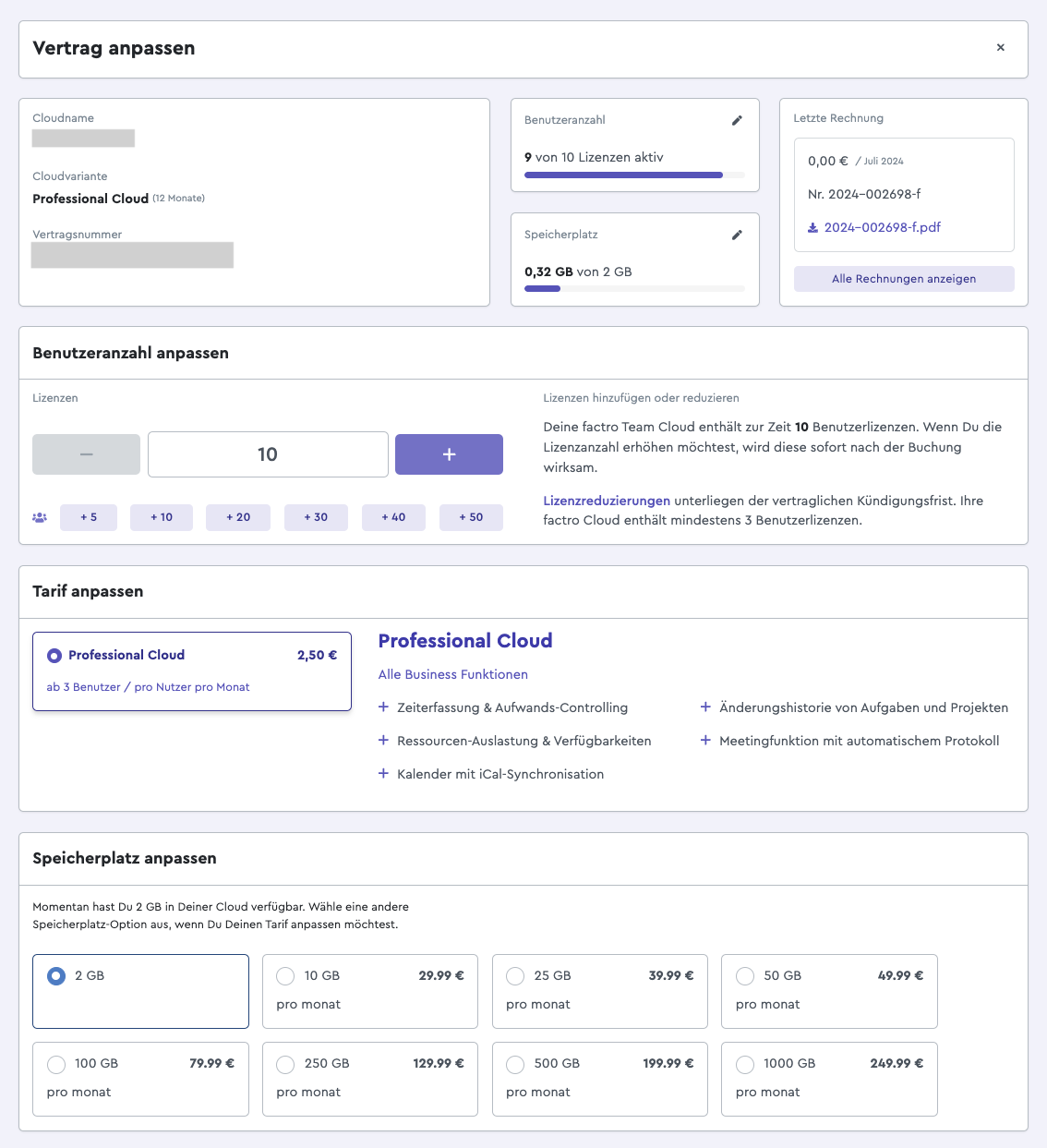Click the 2,50 € tariff price

(317, 655)
